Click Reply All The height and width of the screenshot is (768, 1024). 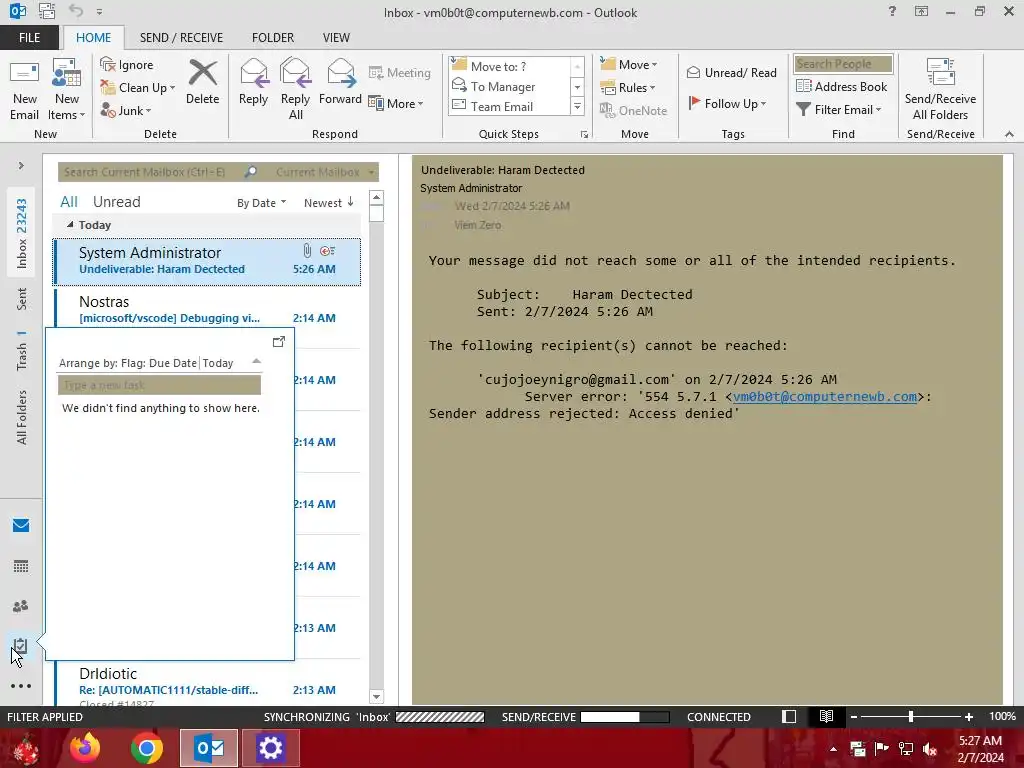coord(295,89)
